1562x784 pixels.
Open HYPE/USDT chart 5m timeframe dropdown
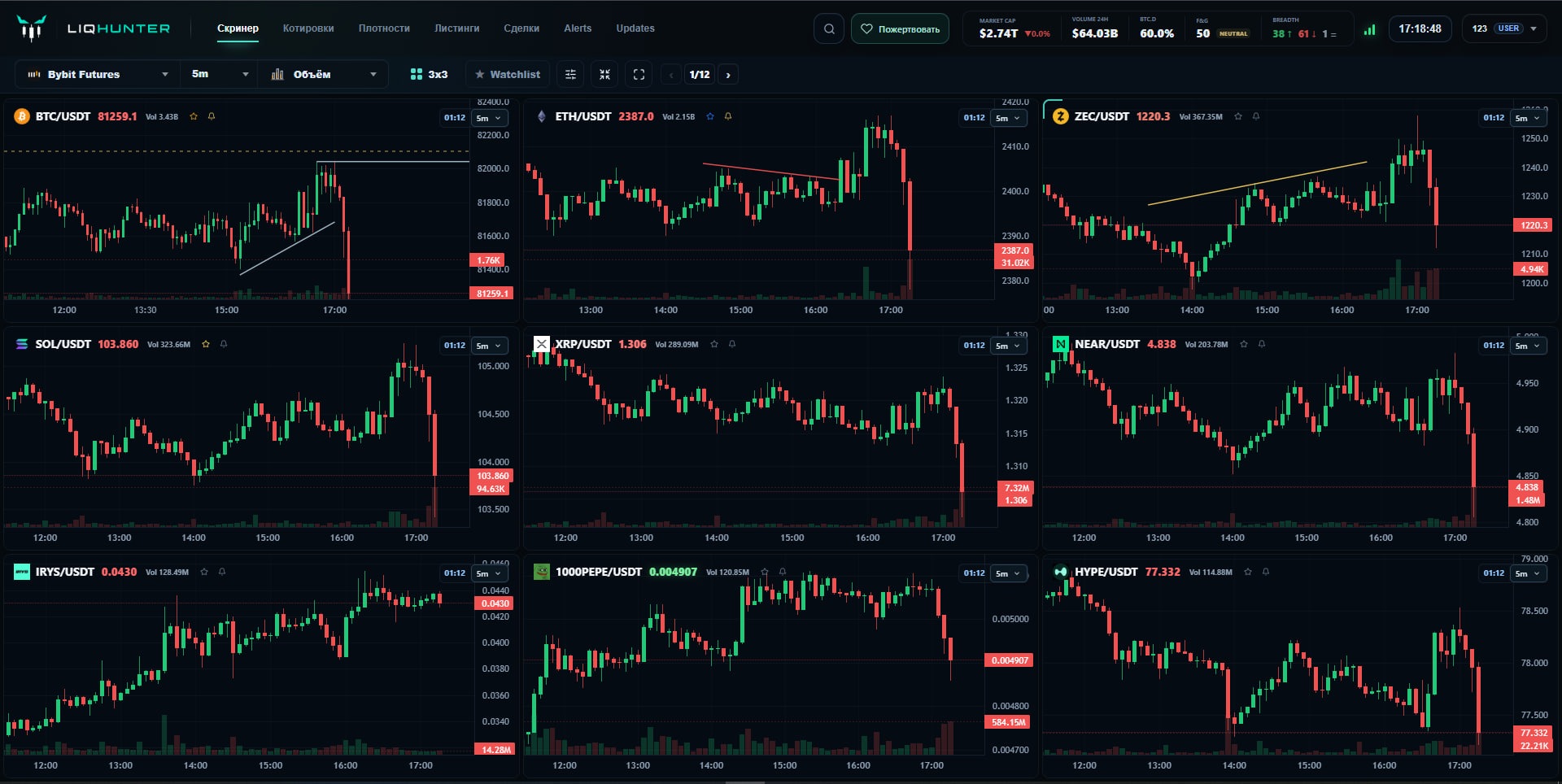(x=1528, y=573)
